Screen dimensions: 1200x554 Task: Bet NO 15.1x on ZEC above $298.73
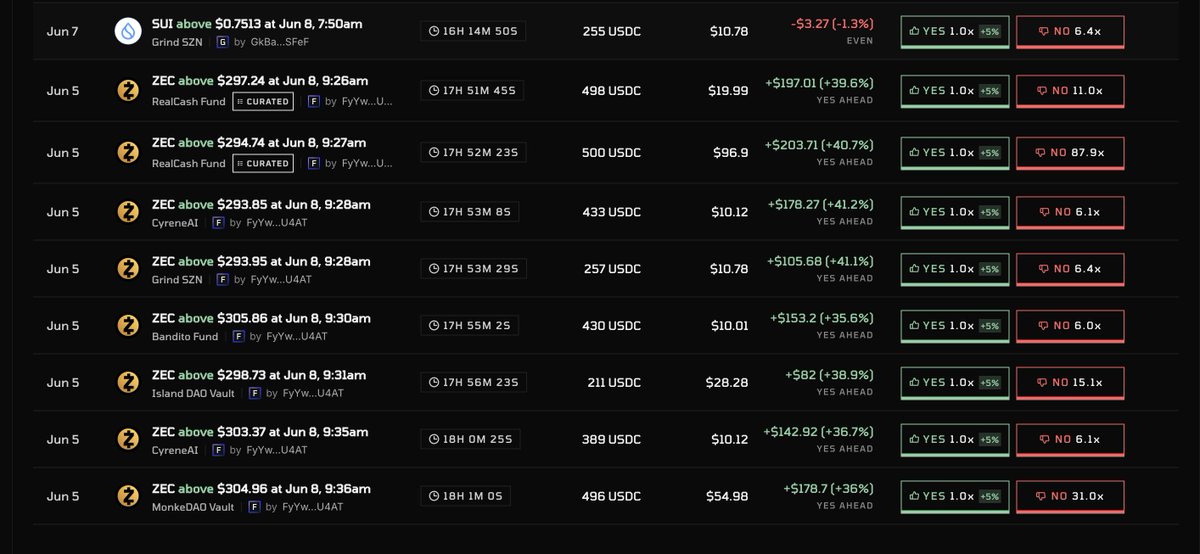coord(1070,382)
